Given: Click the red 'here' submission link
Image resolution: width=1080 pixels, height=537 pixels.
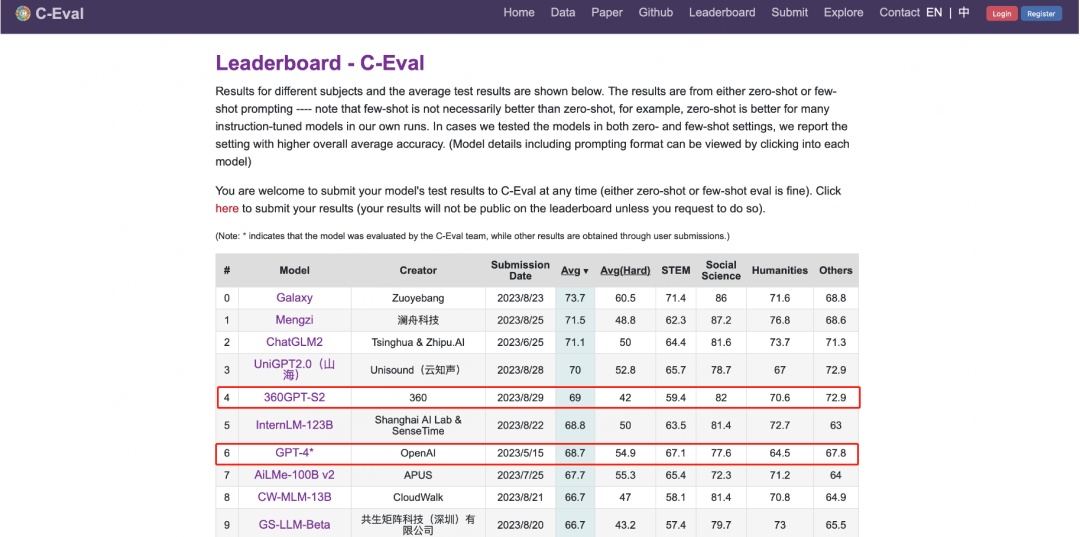Looking at the screenshot, I should click(227, 209).
